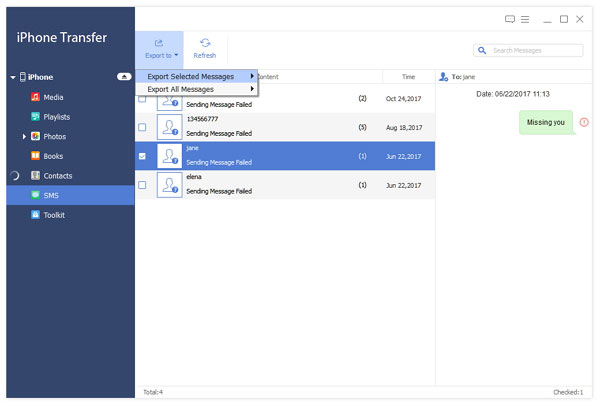Image resolution: width=600 pixels, height=406 pixels.
Task: Click the Checked:1 status text
Action: point(568,392)
